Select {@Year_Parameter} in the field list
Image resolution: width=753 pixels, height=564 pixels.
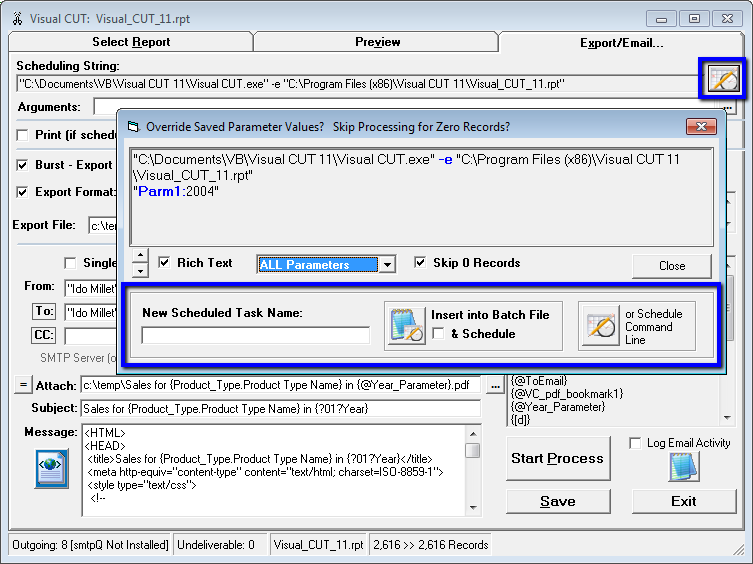click(x=558, y=407)
